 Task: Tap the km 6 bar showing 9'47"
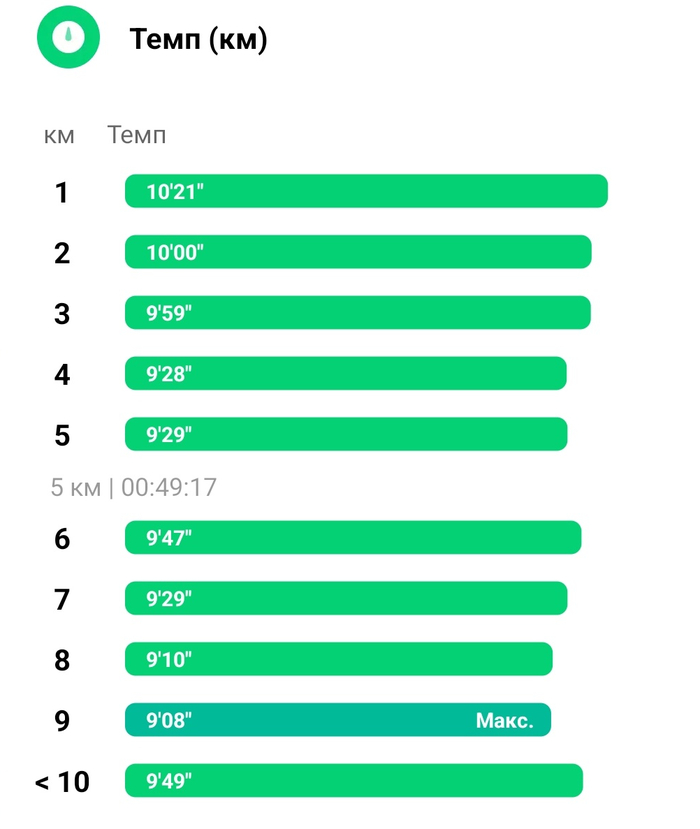coord(353,538)
